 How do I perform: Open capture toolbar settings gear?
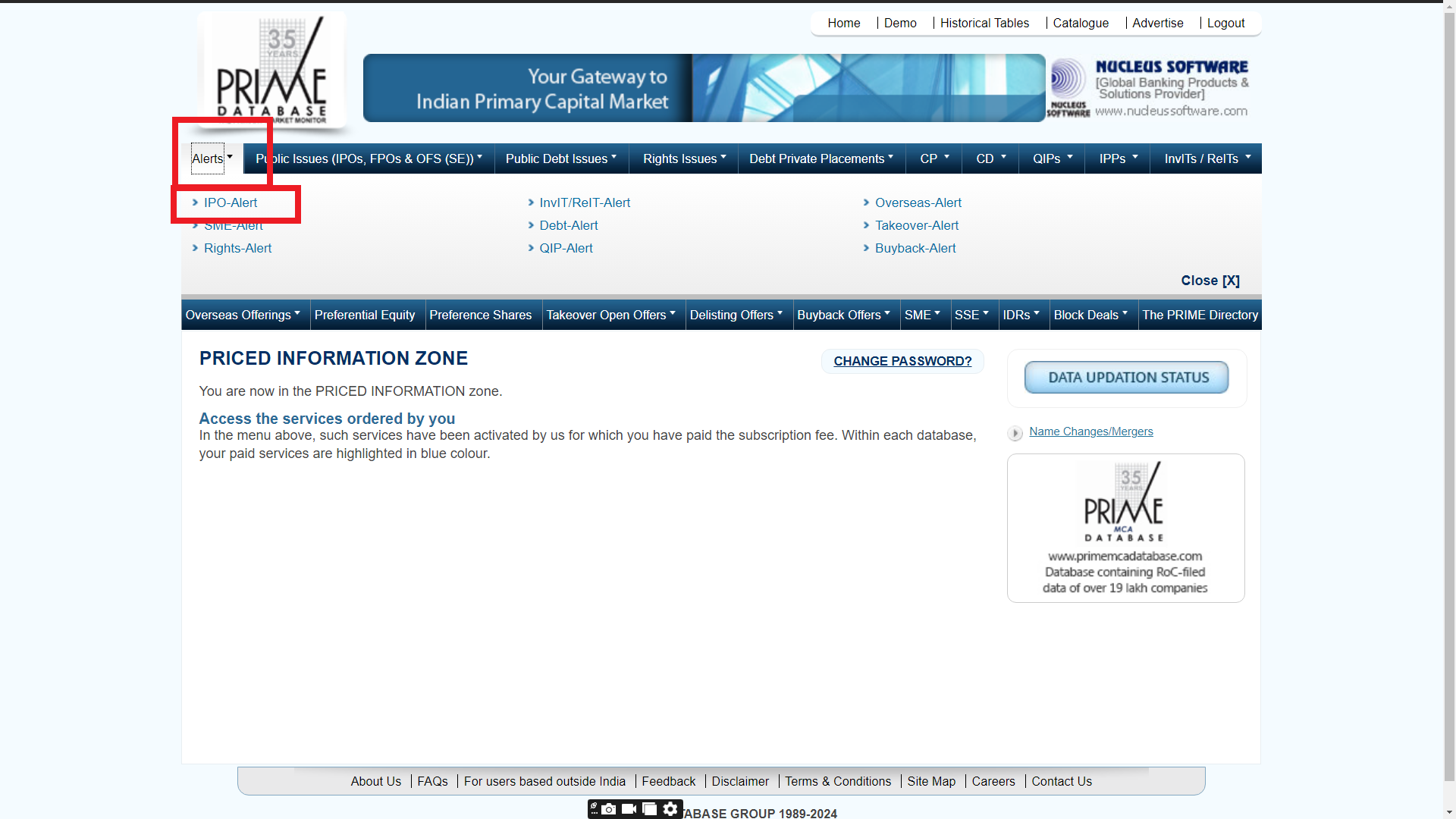pos(670,809)
